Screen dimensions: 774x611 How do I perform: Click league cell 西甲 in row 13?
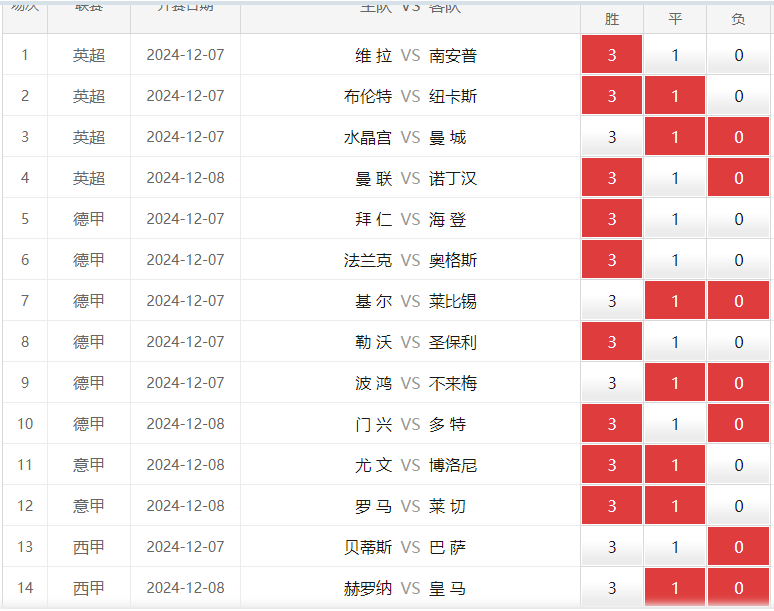tap(89, 546)
